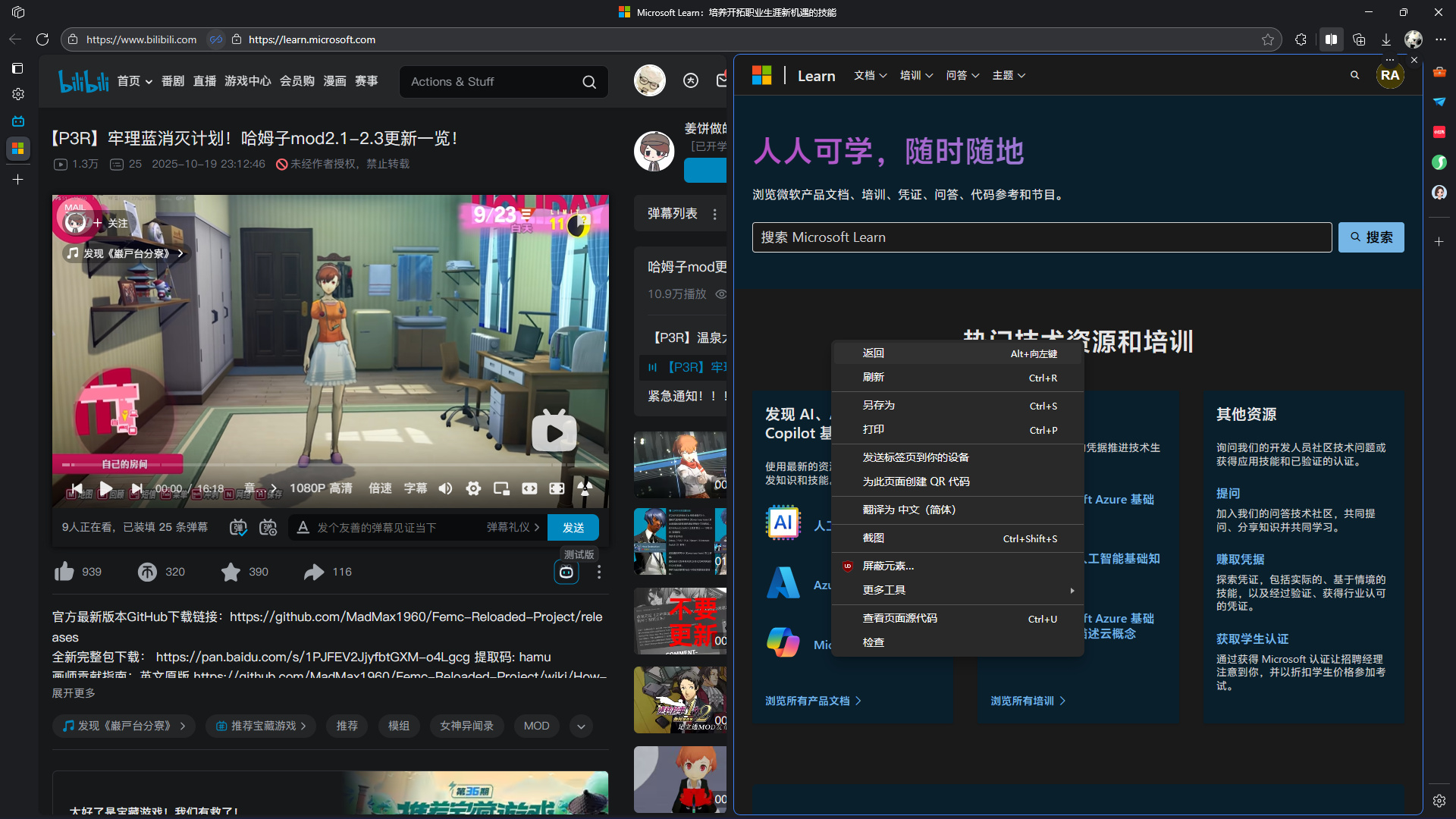Give coins to the video
The height and width of the screenshot is (819, 1456).
148,572
